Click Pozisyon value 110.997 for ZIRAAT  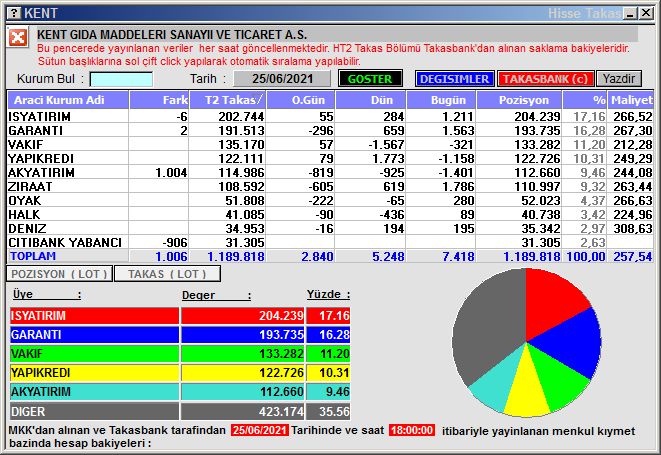[537, 186]
